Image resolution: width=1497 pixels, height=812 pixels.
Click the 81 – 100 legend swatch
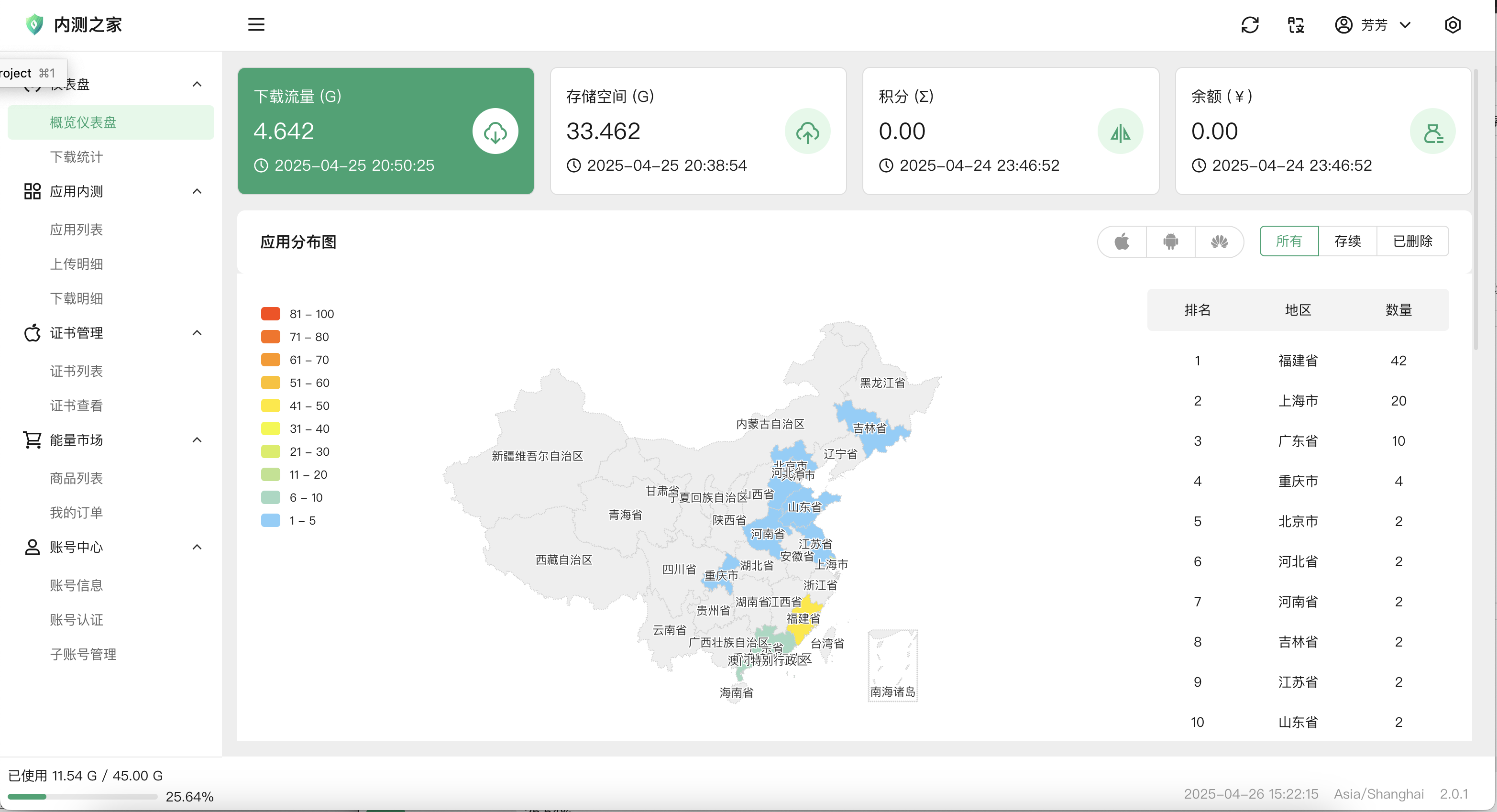coord(271,314)
